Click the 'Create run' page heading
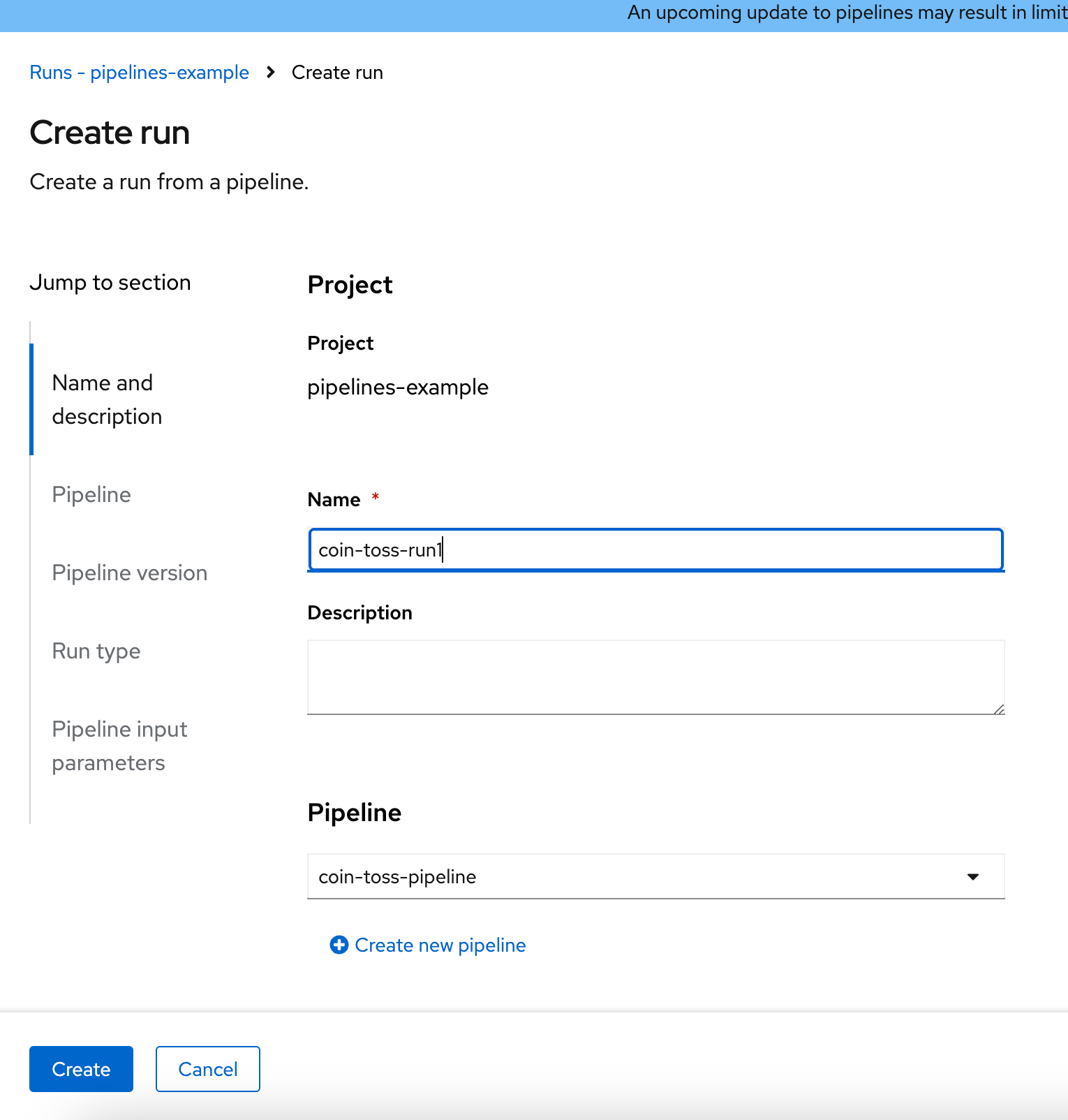 [x=110, y=133]
